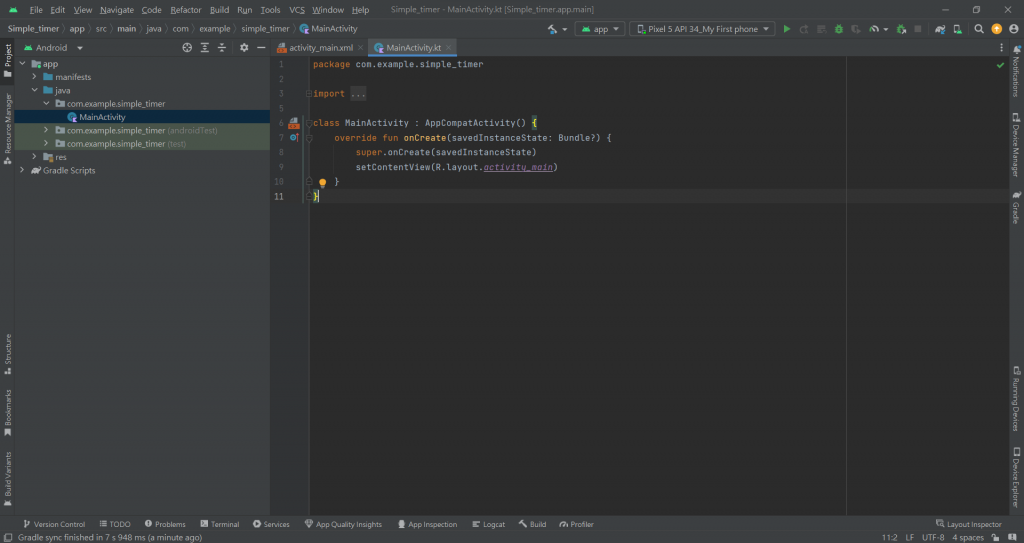Open the Pixel 5 API 34 device dropdown
Image resolution: width=1024 pixels, height=543 pixels.
click(x=702, y=29)
